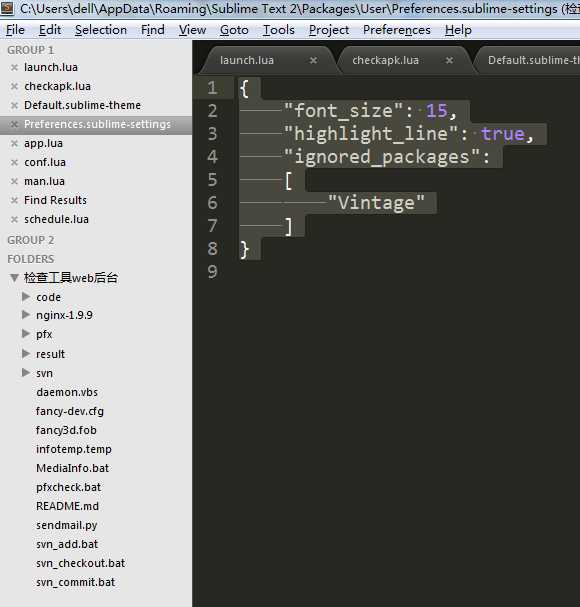Close checkapk.lua in sidebar open files

(14, 86)
